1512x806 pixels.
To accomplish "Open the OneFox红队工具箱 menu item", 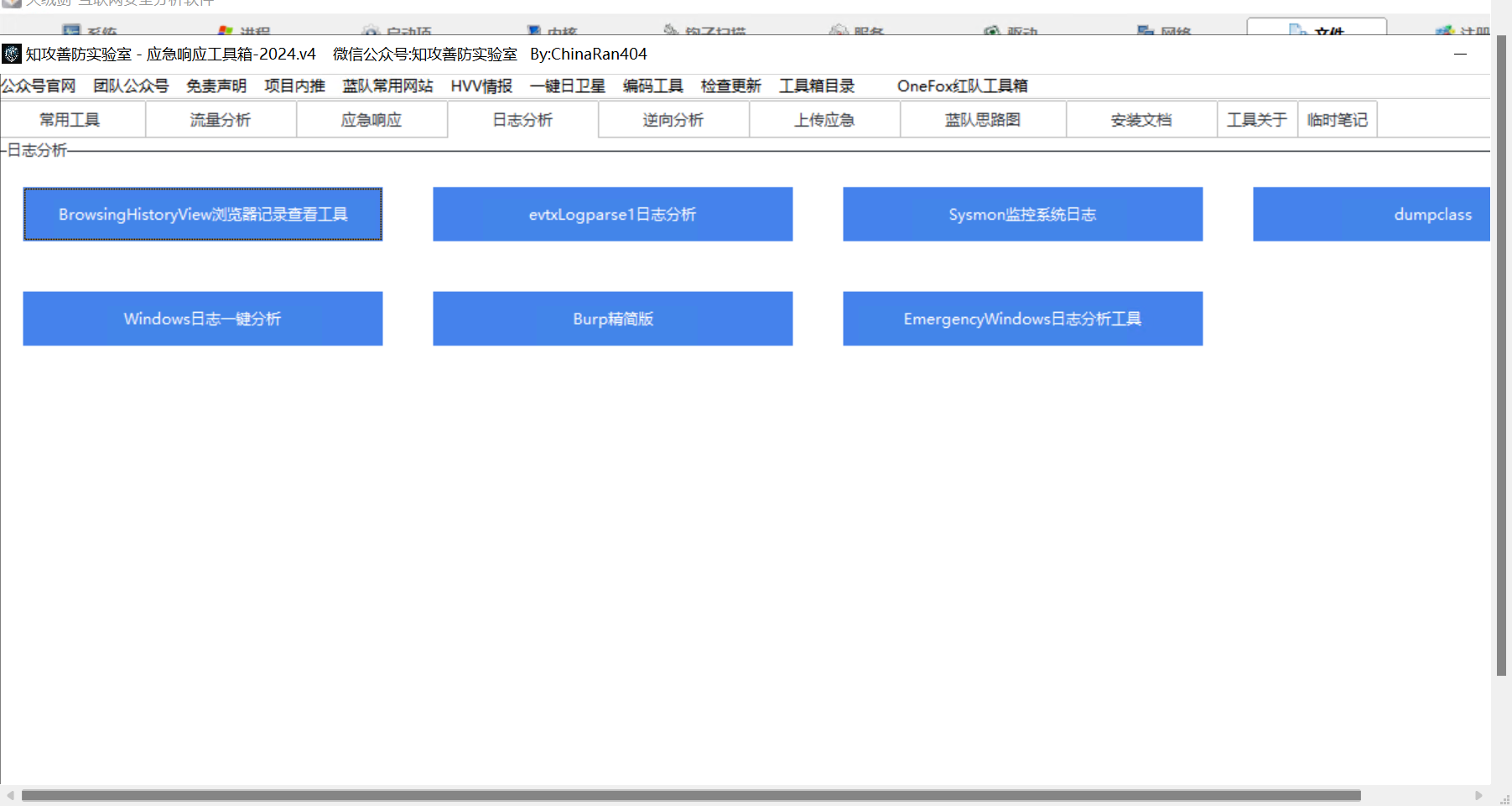I will coord(962,86).
